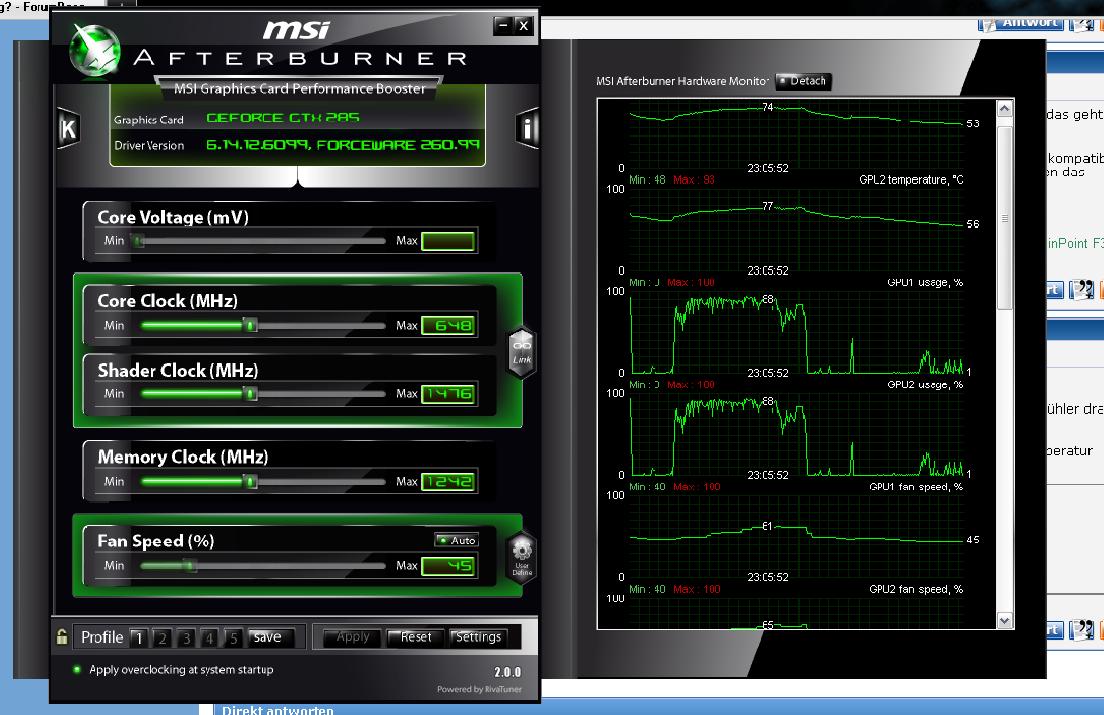
Task: Click the driver version text 6.14.12.6099
Action: pyautogui.click(x=257, y=145)
